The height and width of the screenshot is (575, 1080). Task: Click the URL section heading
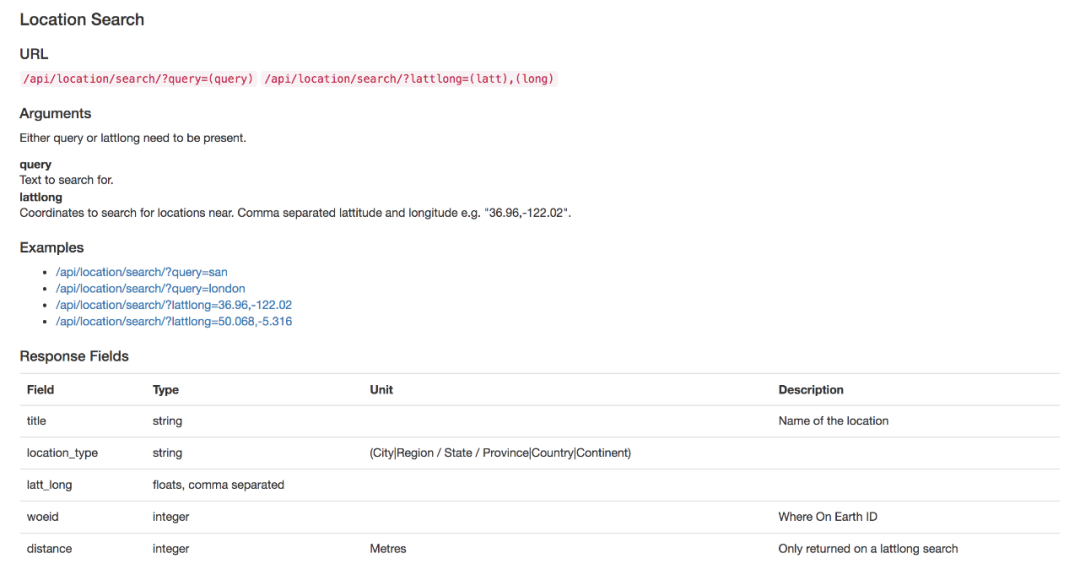(x=34, y=54)
